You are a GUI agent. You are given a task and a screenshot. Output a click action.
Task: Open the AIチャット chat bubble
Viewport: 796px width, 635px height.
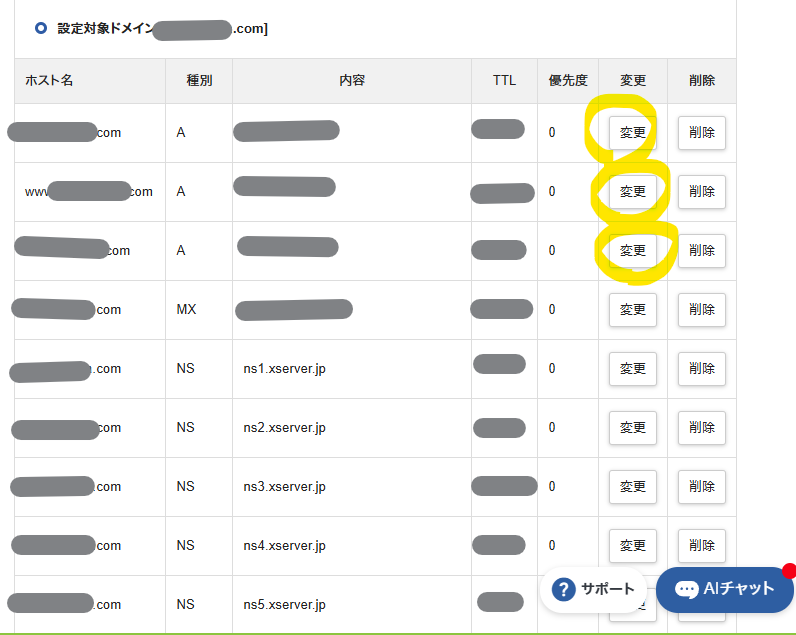725,589
